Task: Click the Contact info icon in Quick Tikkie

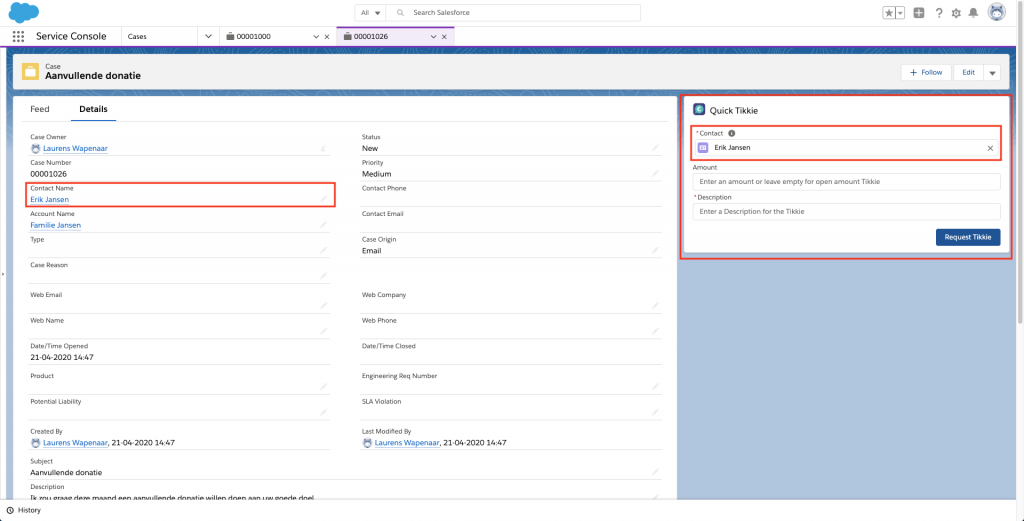Action: coord(732,133)
